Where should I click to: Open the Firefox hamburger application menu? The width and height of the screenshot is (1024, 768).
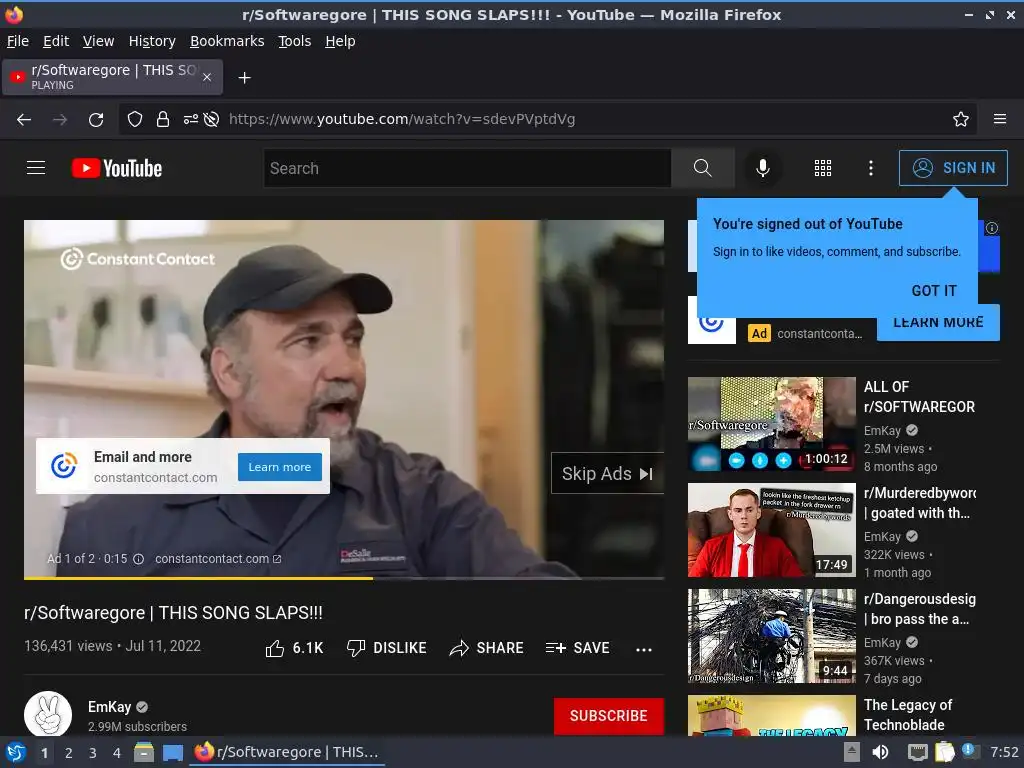(1000, 120)
